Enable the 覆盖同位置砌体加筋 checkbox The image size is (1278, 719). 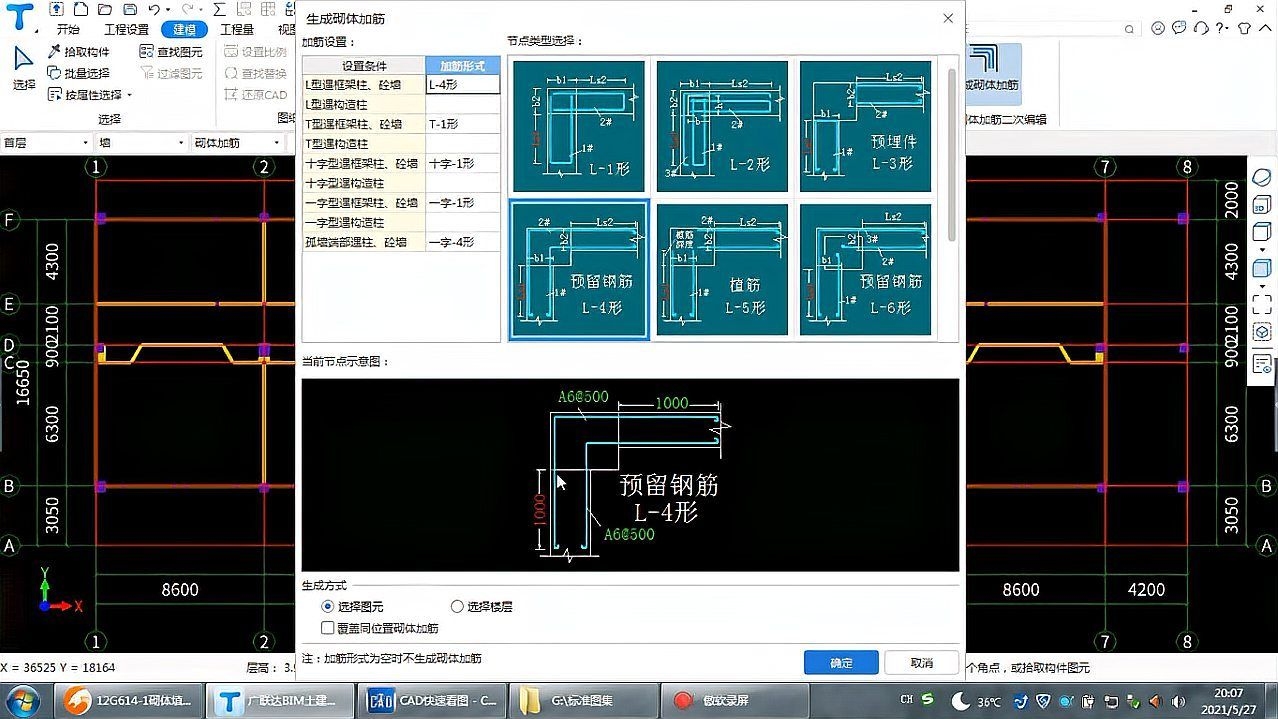328,627
